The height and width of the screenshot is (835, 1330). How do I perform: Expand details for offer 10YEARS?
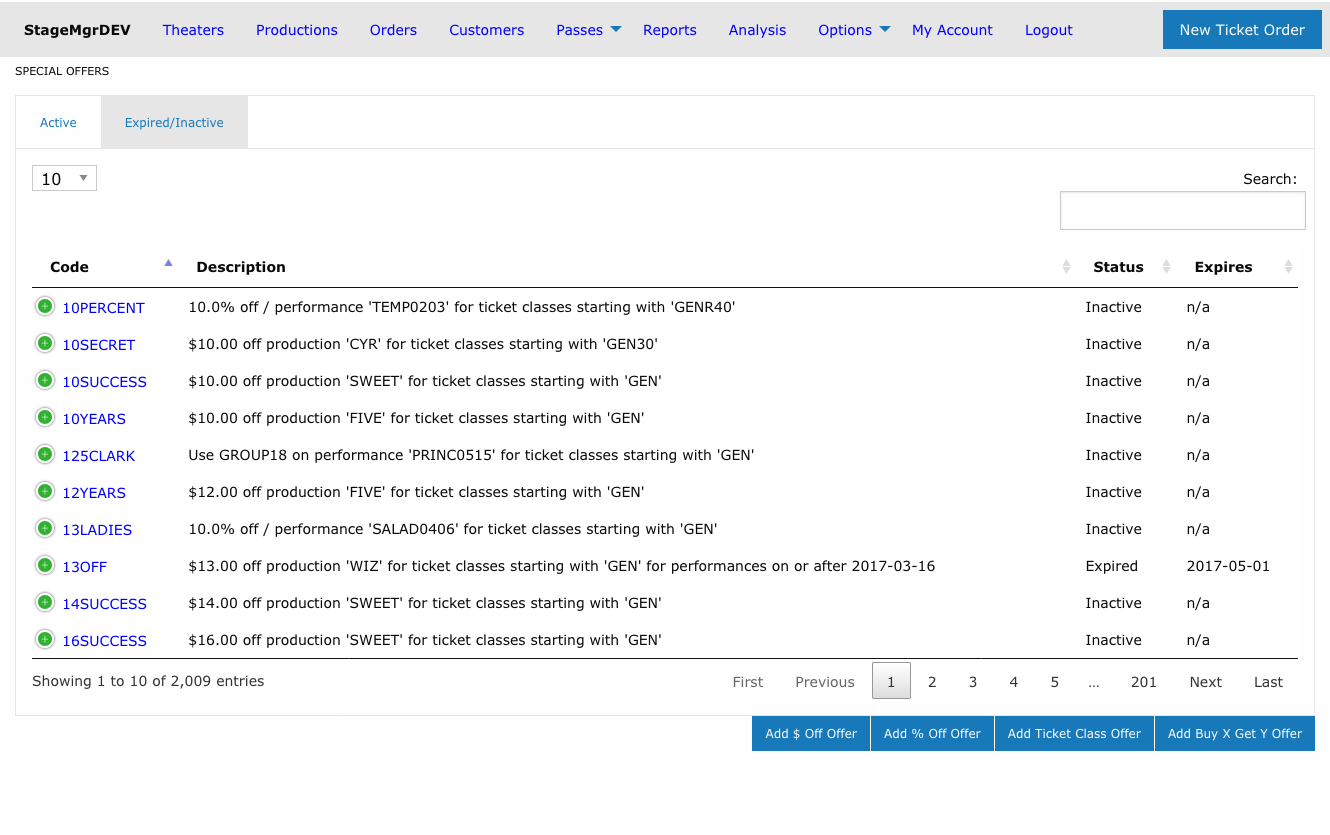pyautogui.click(x=45, y=417)
